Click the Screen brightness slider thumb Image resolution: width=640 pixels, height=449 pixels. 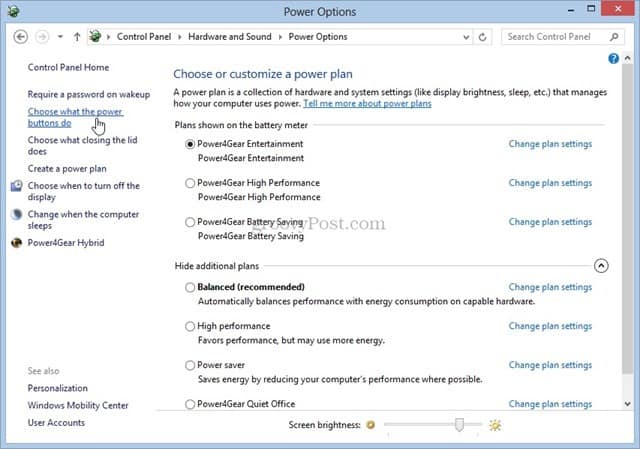459,425
